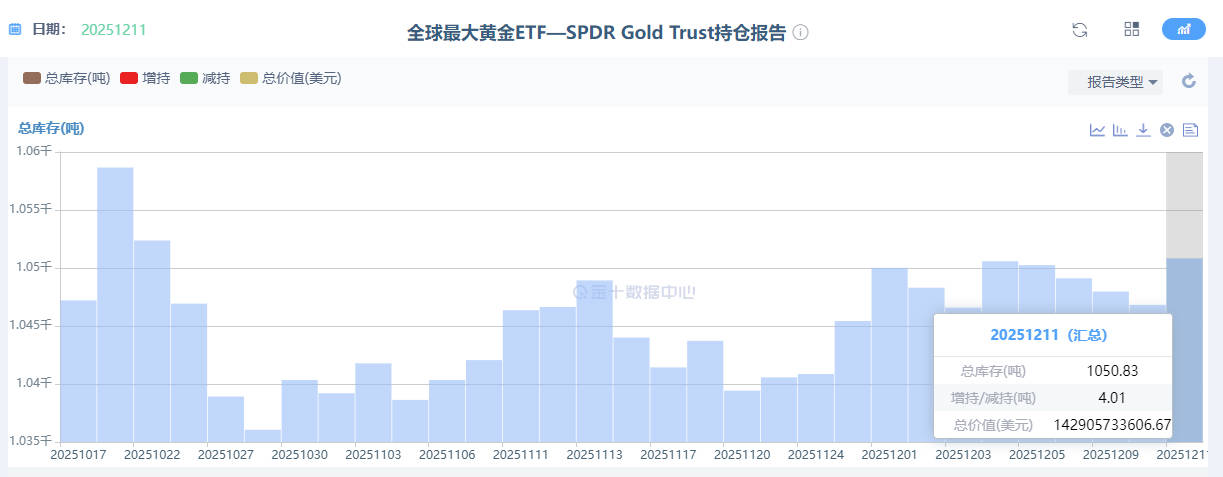
Task: Click the tooltip value 142905733606.67
Action: tap(1112, 425)
